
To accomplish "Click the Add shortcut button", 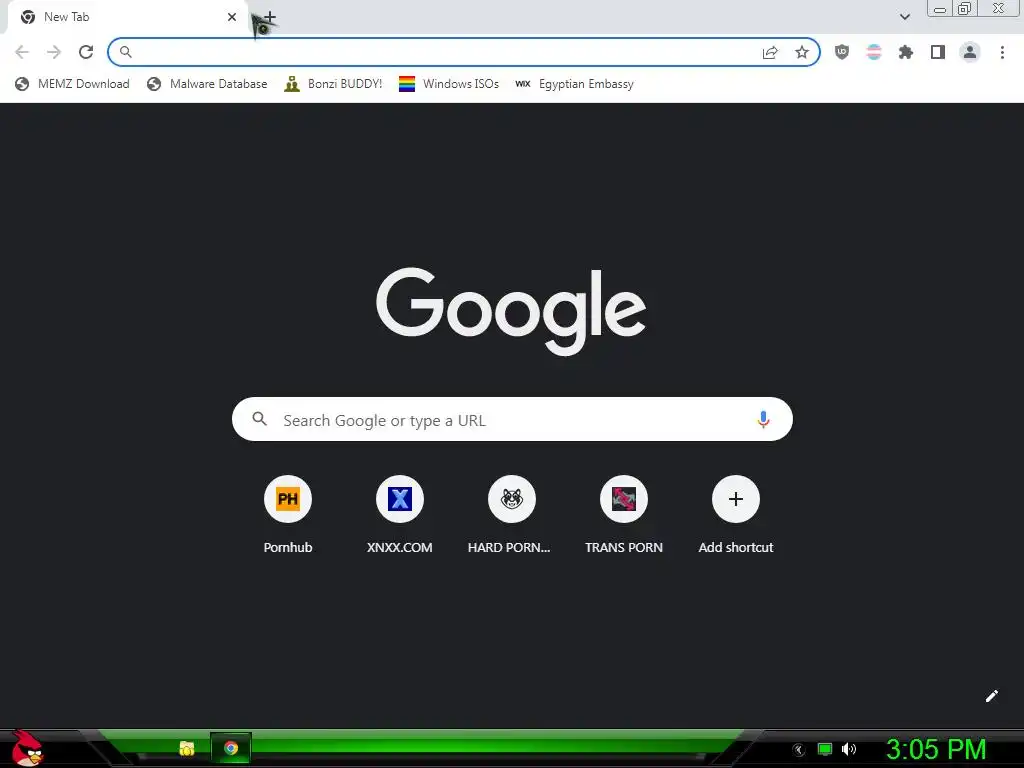I will tap(736, 516).
